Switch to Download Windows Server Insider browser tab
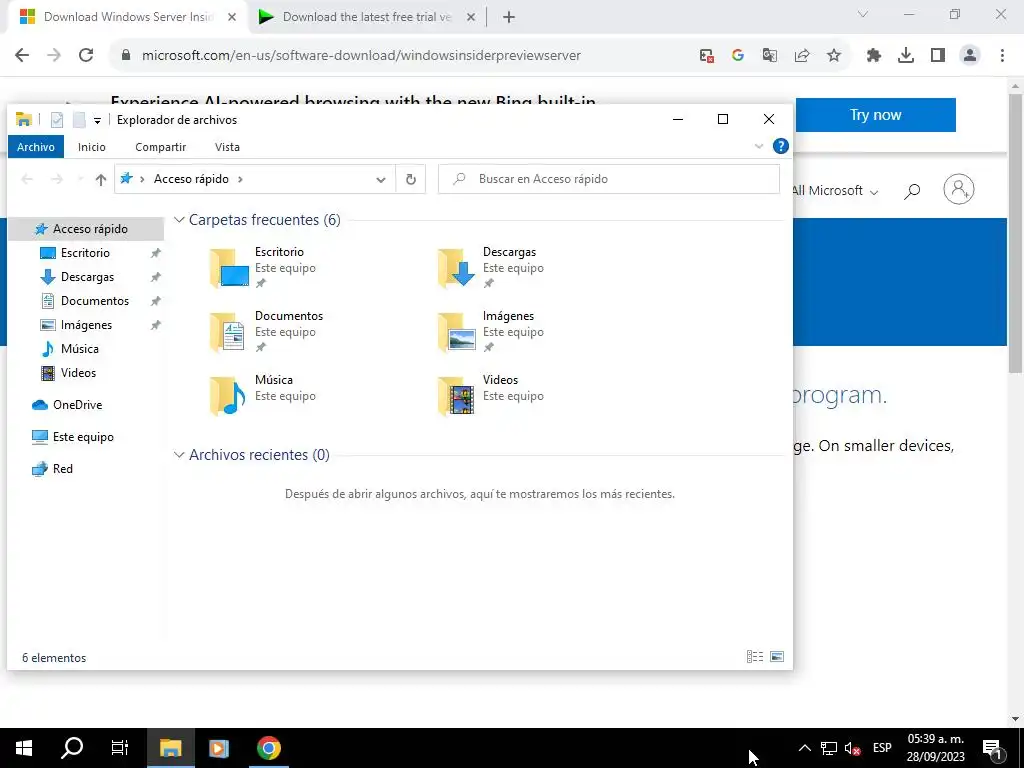Screen dimensions: 1024x768 pyautogui.click(x=127, y=17)
